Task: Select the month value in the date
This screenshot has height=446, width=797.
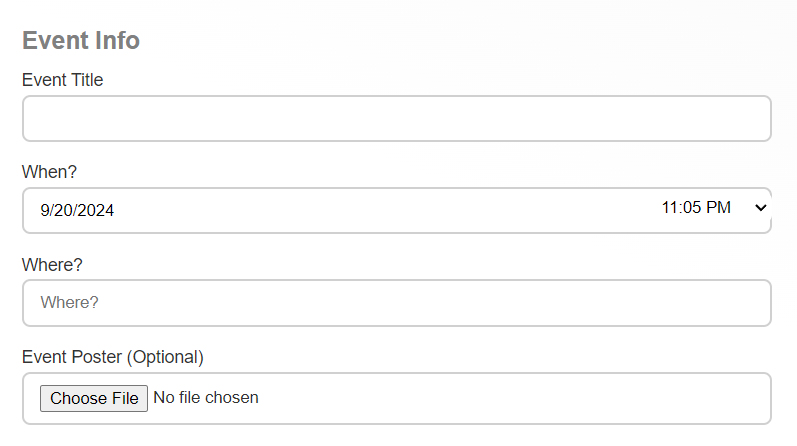Action: coord(45,210)
